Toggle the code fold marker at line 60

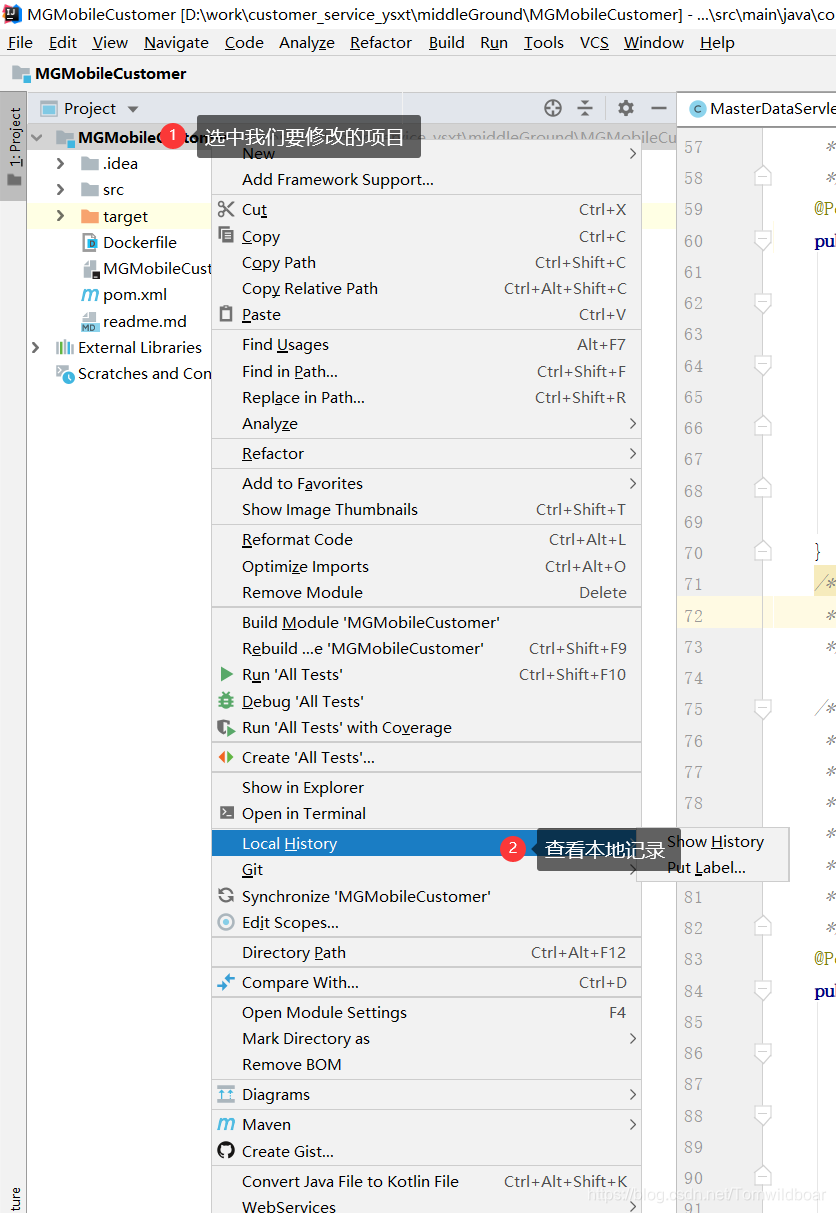coord(763,240)
